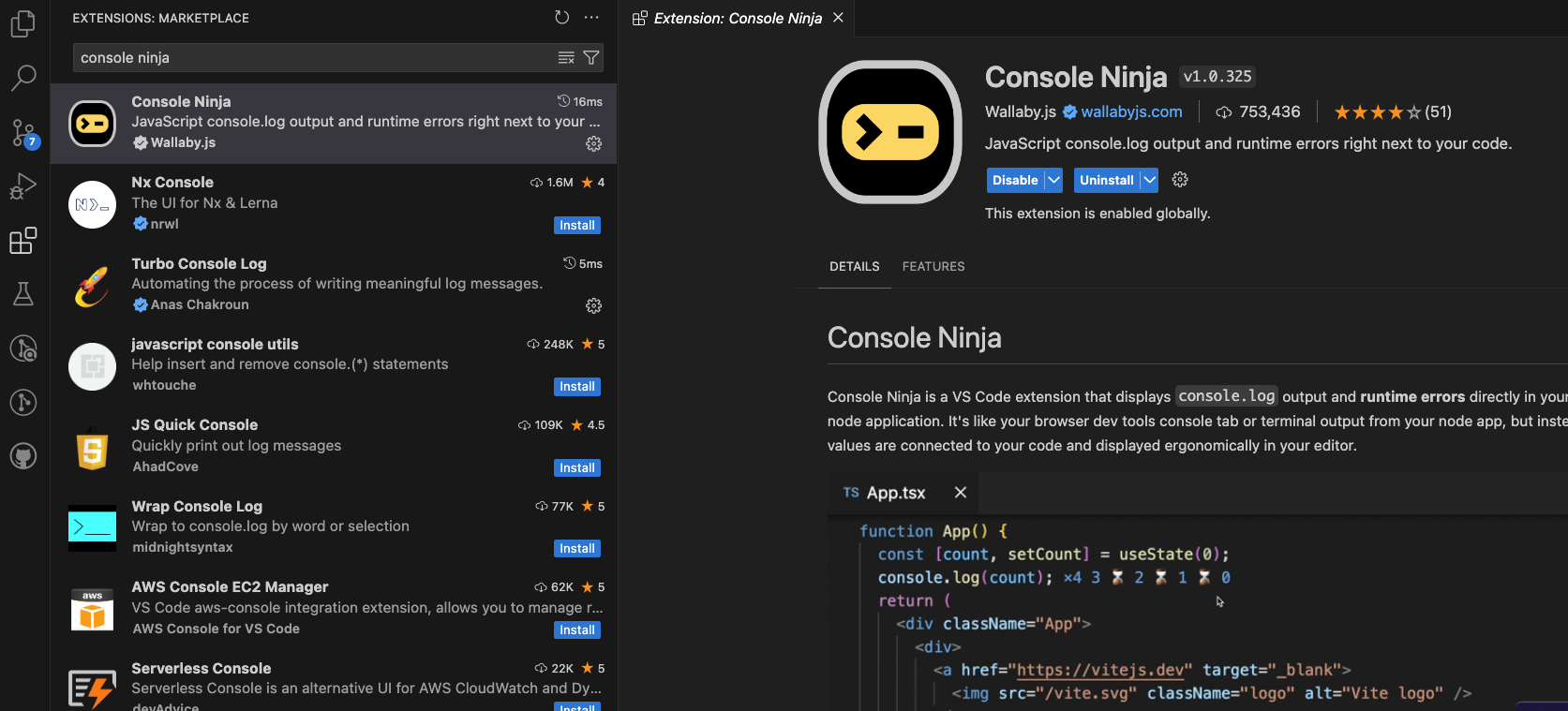This screenshot has width=1568, height=711.
Task: Open manage gear for Turbo Console Log
Action: click(593, 305)
